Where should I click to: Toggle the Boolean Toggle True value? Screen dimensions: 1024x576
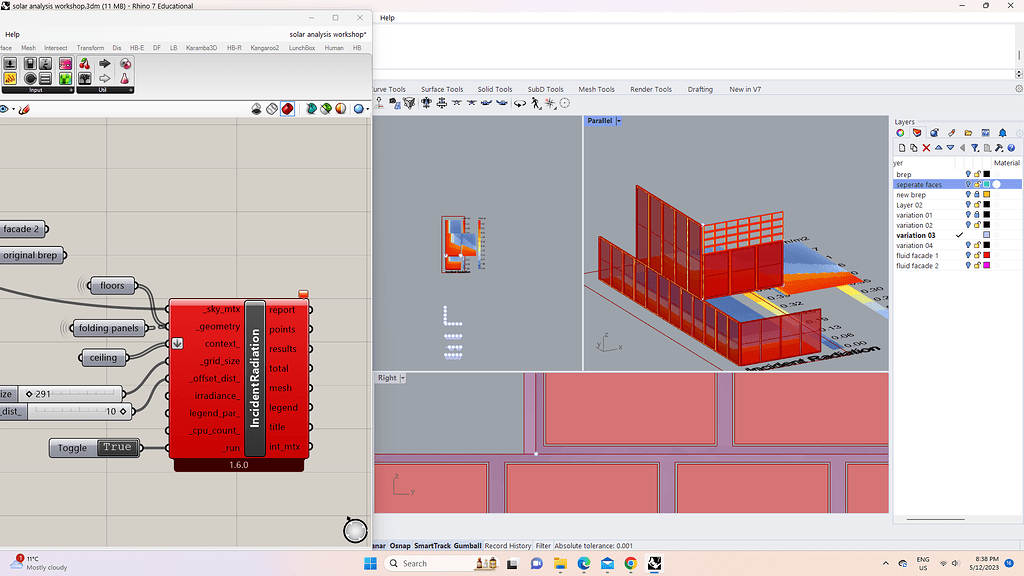click(118, 447)
